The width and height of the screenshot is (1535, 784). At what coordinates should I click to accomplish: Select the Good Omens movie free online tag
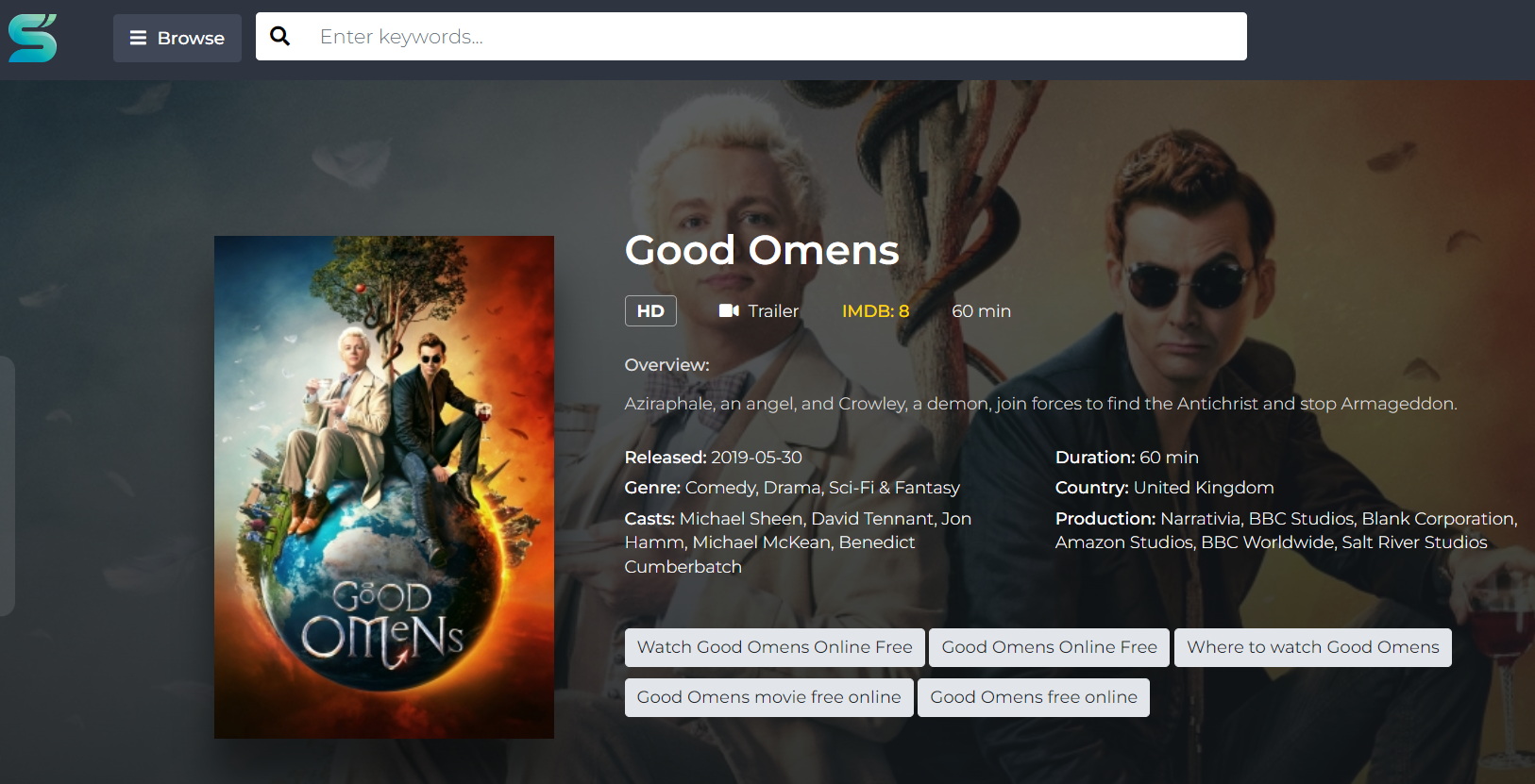point(768,697)
